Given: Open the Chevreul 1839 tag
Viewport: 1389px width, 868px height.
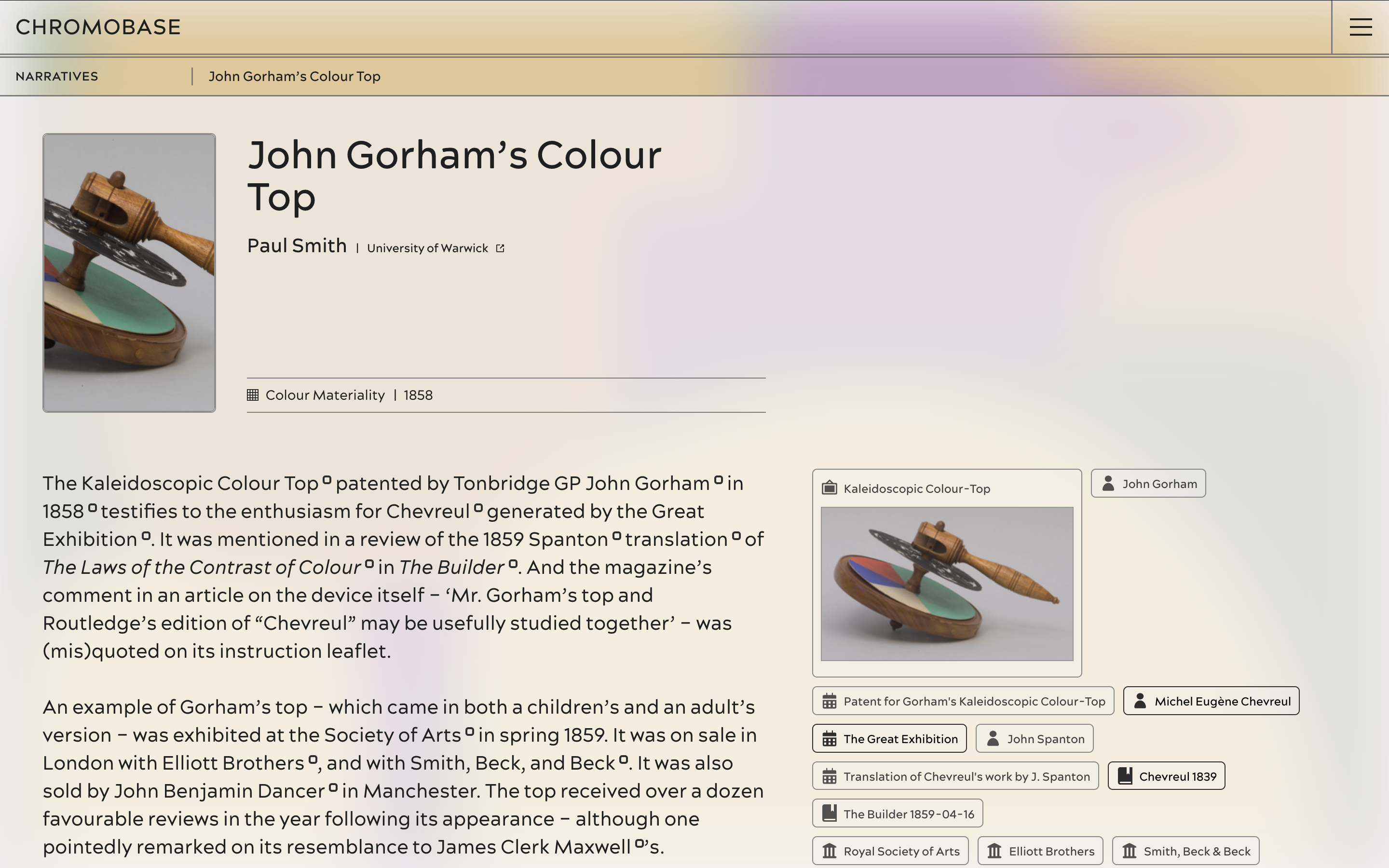Looking at the screenshot, I should [x=1166, y=776].
